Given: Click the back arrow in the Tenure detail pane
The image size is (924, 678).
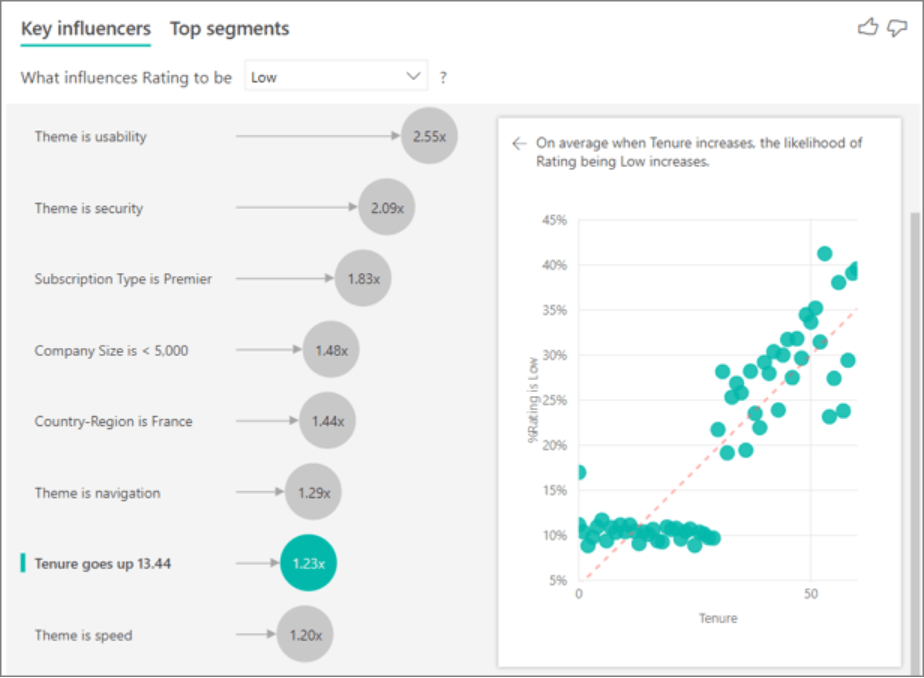Looking at the screenshot, I should tap(519, 144).
